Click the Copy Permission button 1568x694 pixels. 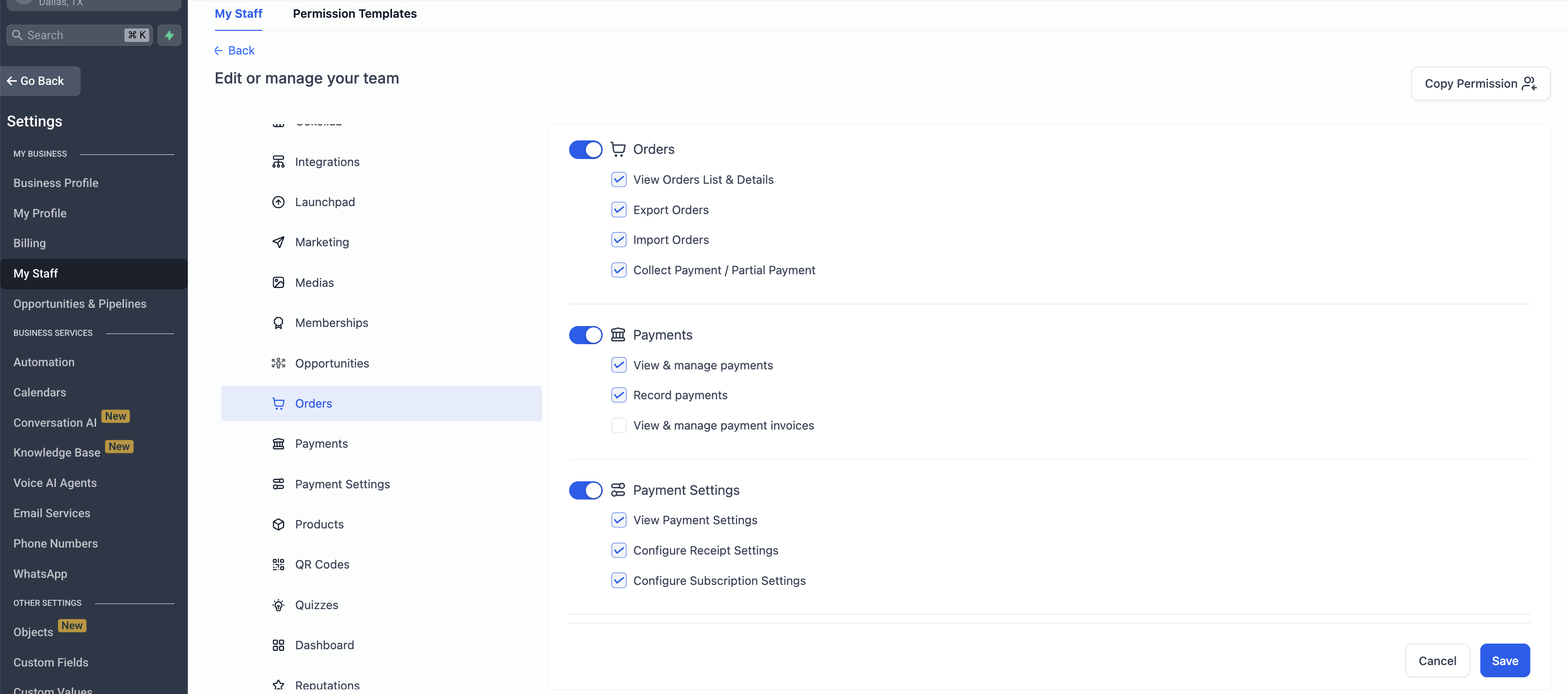point(1480,83)
